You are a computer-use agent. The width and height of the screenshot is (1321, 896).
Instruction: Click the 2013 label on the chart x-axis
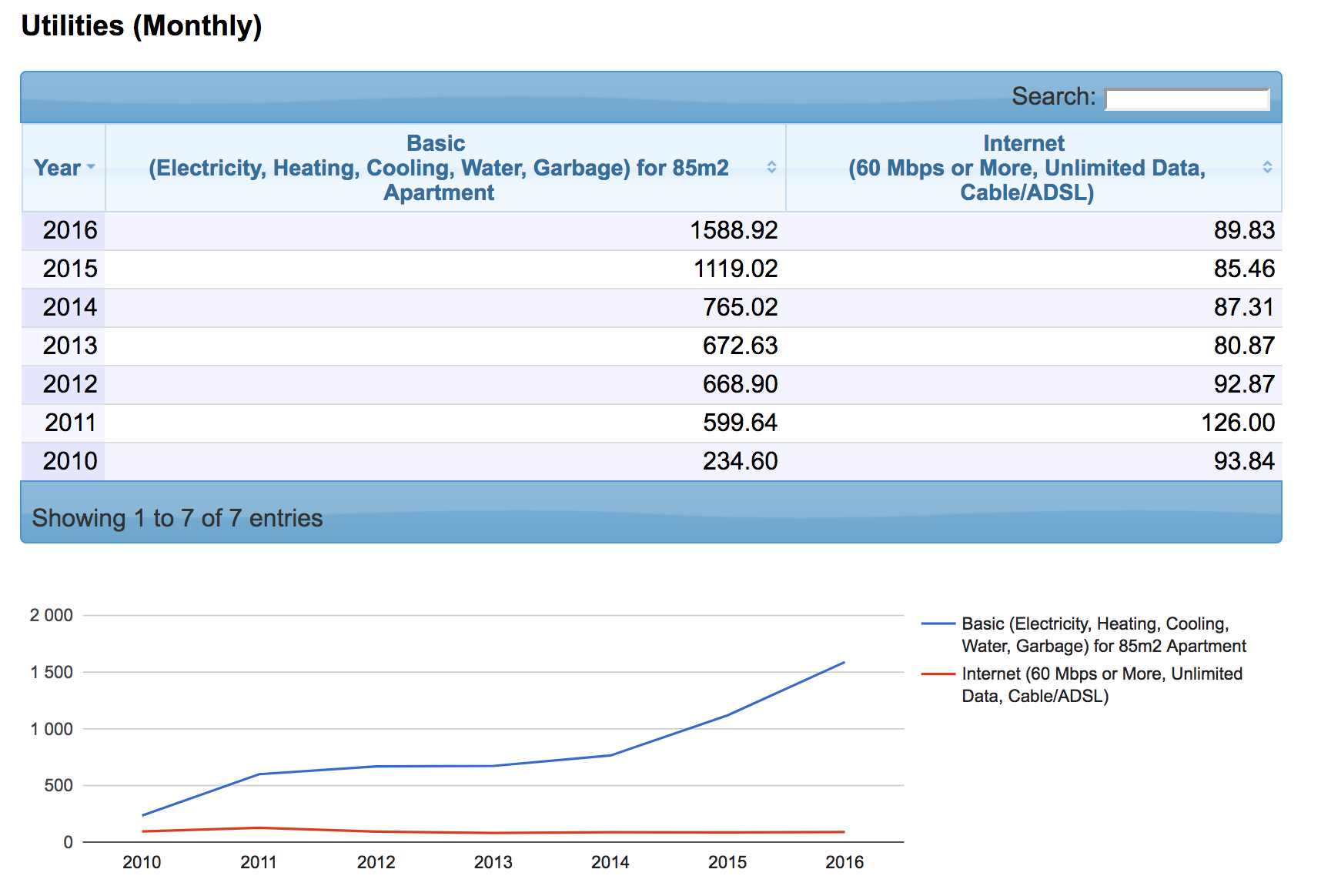click(493, 862)
